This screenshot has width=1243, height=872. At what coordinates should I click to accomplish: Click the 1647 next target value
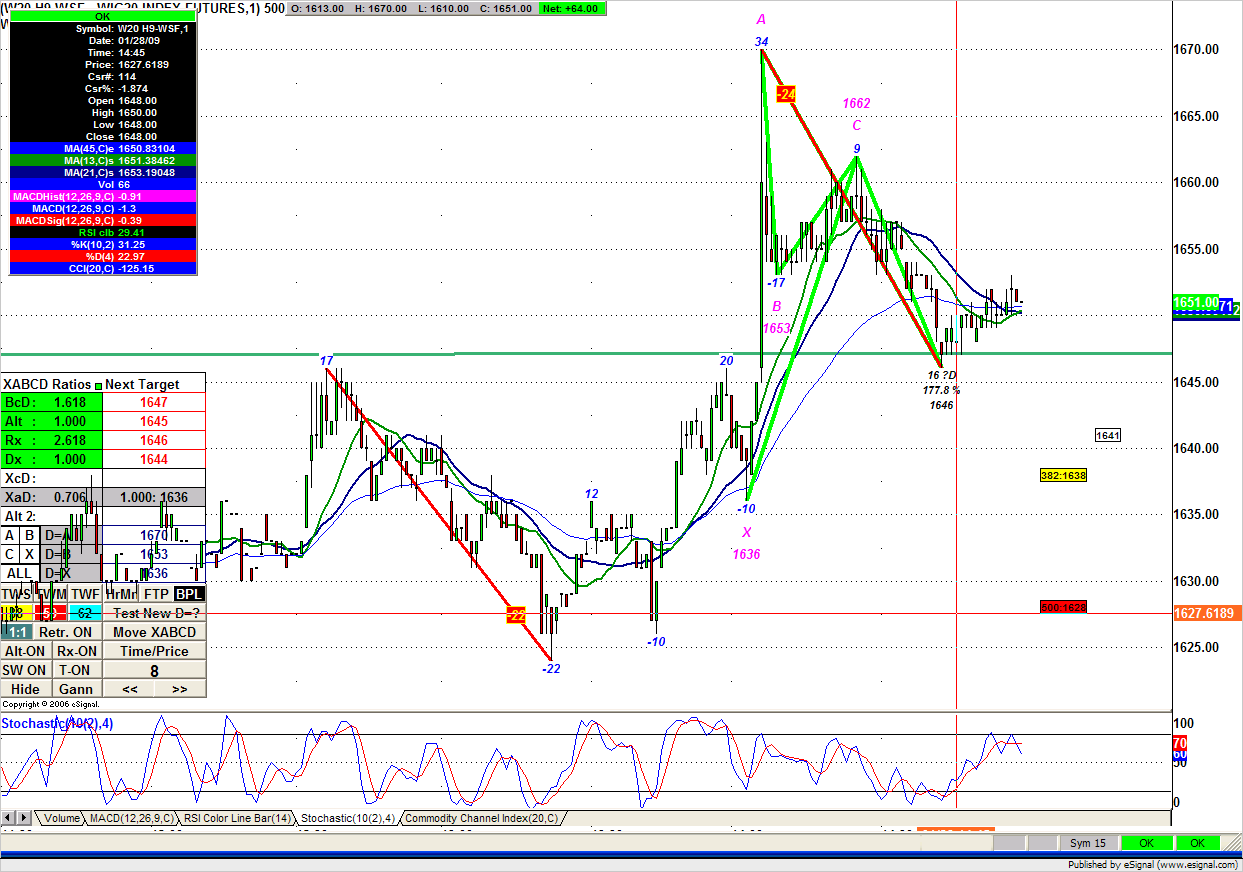pos(154,402)
